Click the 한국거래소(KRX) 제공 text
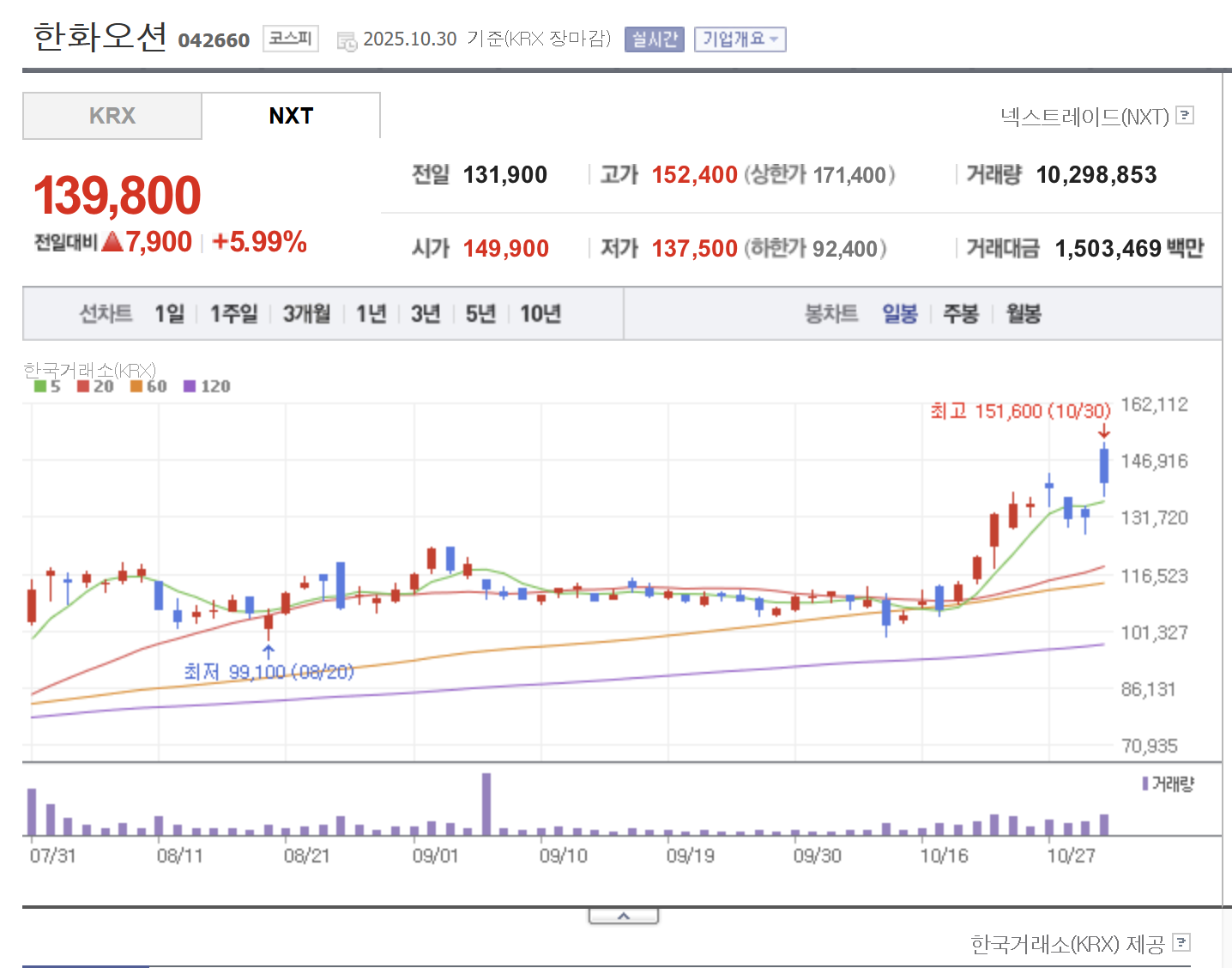The image size is (1232, 968). pos(1067,944)
